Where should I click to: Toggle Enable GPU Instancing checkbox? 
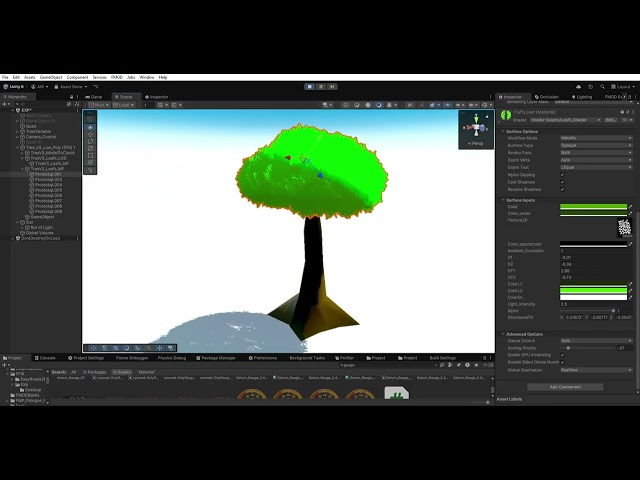click(x=562, y=355)
